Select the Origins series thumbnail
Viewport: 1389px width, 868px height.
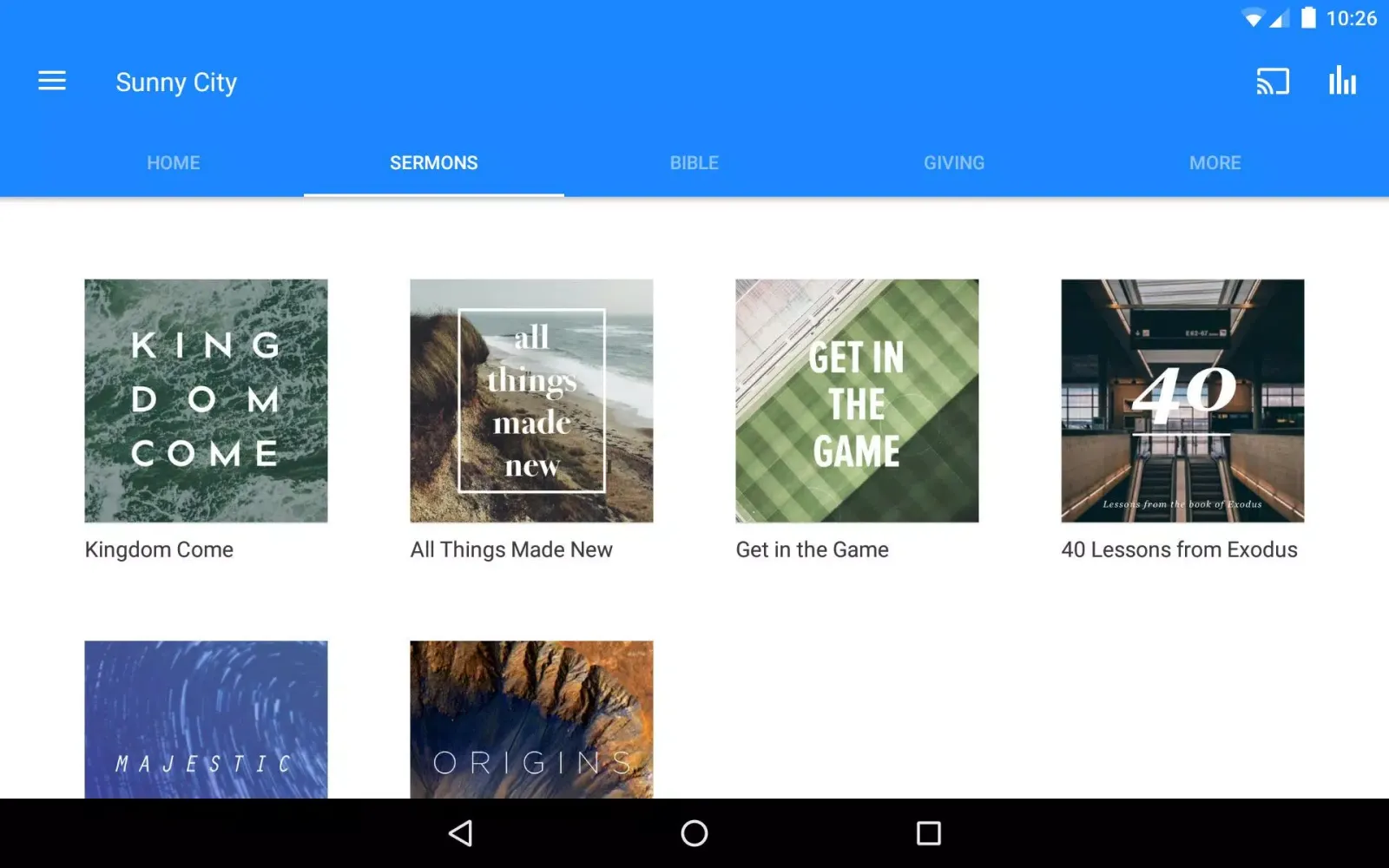(531, 720)
